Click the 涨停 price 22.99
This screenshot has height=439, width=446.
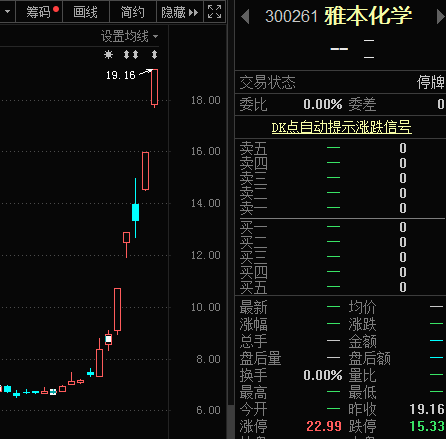coord(324,426)
